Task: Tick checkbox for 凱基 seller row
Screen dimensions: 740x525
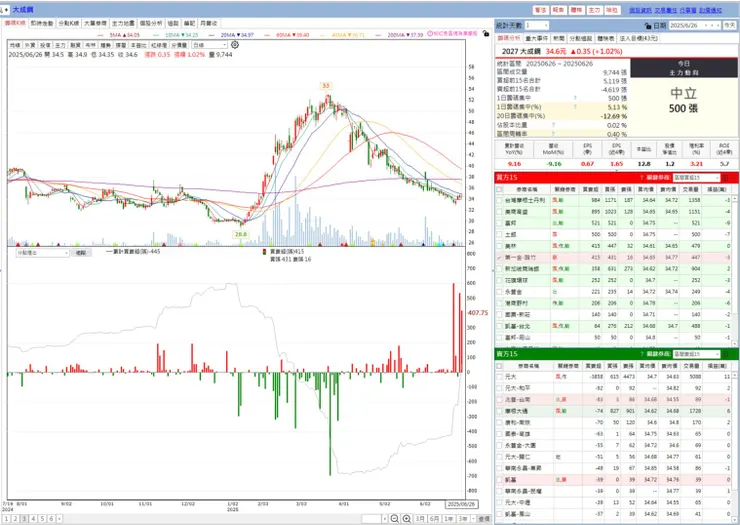Action: click(x=499, y=480)
